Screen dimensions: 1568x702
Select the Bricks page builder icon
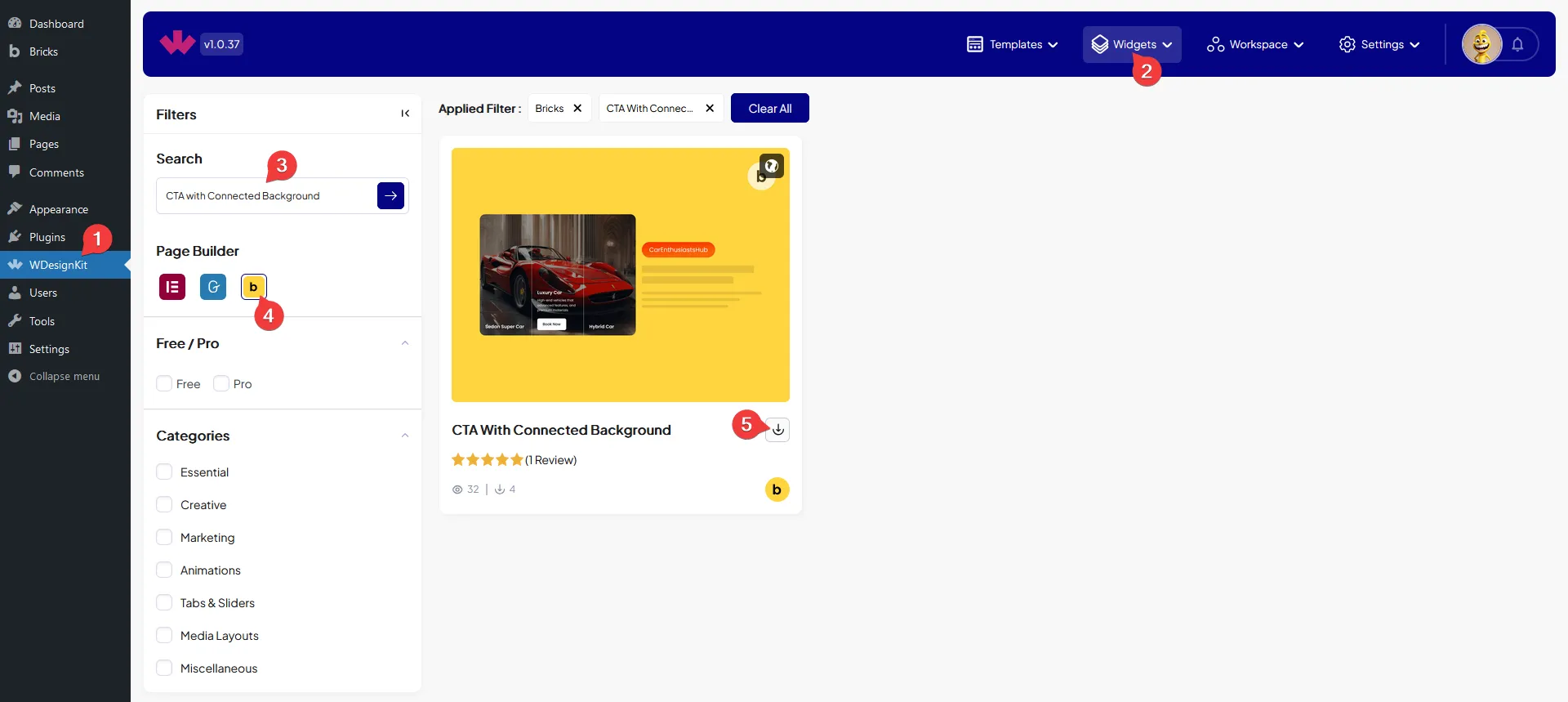click(x=253, y=287)
